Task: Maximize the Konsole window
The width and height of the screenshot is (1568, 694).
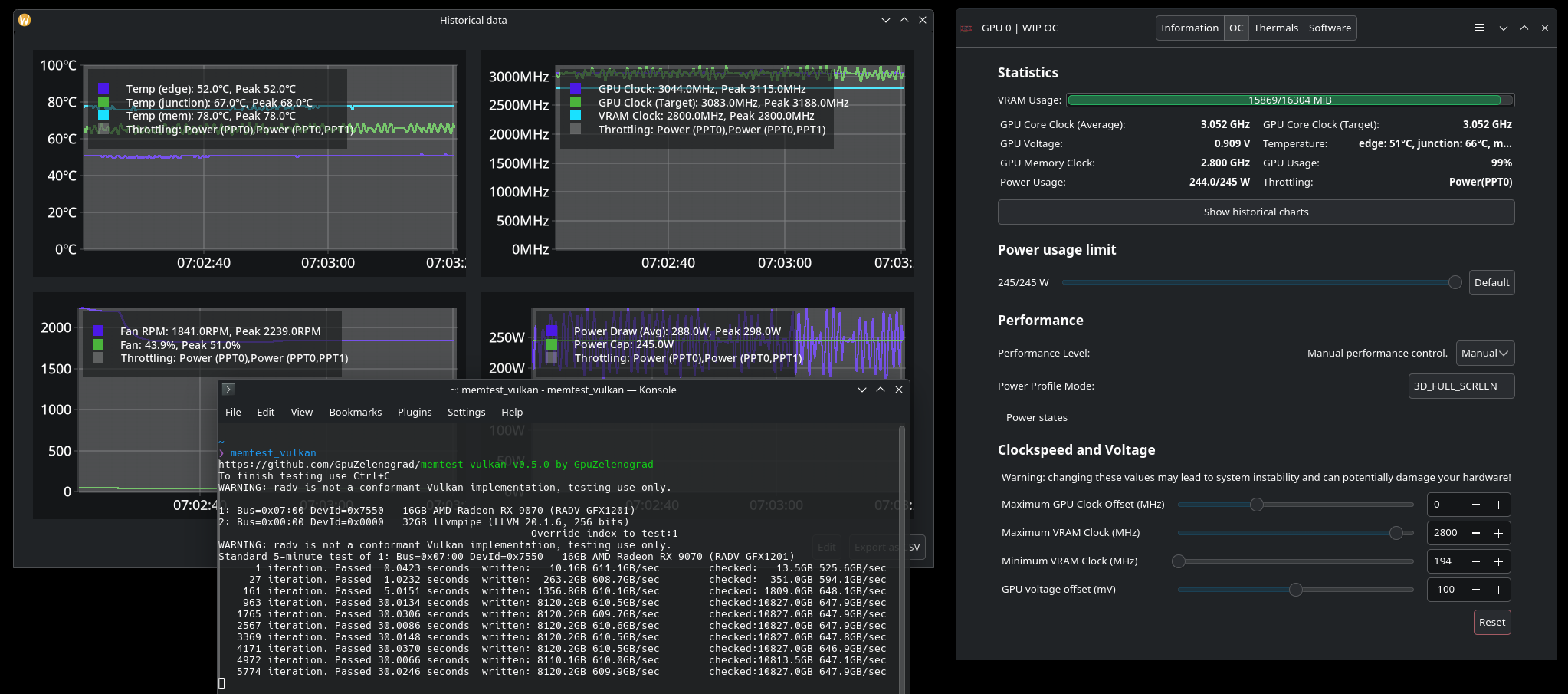Action: [x=881, y=390]
